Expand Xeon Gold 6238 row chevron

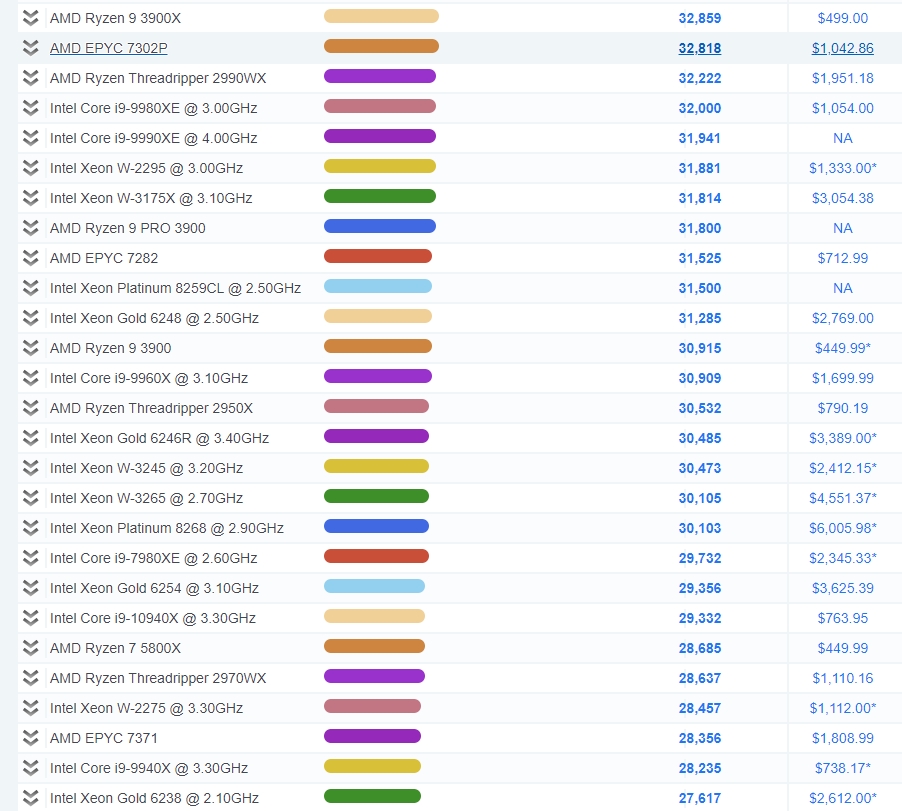click(x=30, y=798)
